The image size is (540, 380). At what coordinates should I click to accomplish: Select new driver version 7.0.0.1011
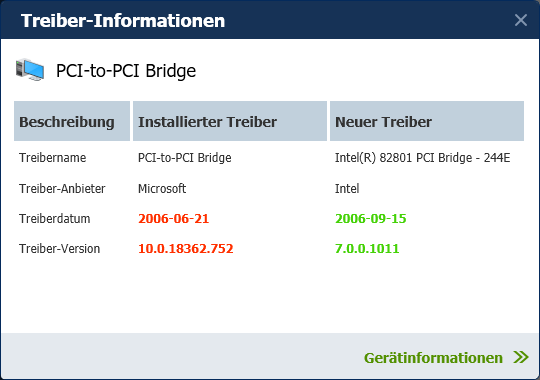tap(367, 249)
